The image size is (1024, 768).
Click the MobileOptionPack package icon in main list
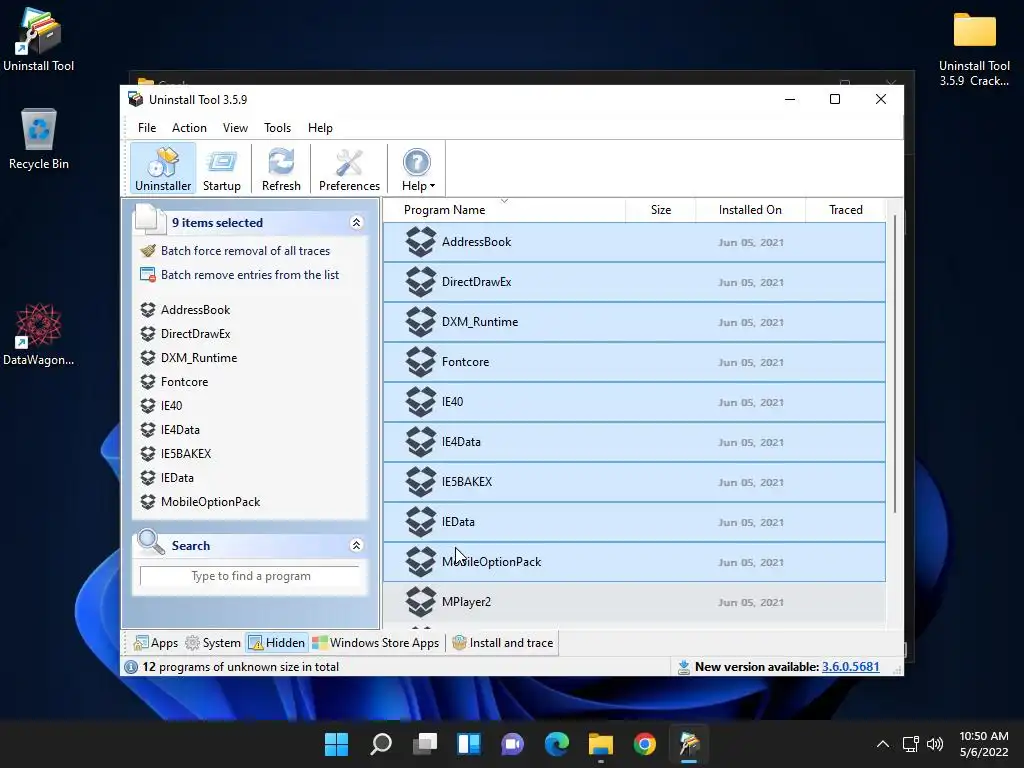pos(421,562)
